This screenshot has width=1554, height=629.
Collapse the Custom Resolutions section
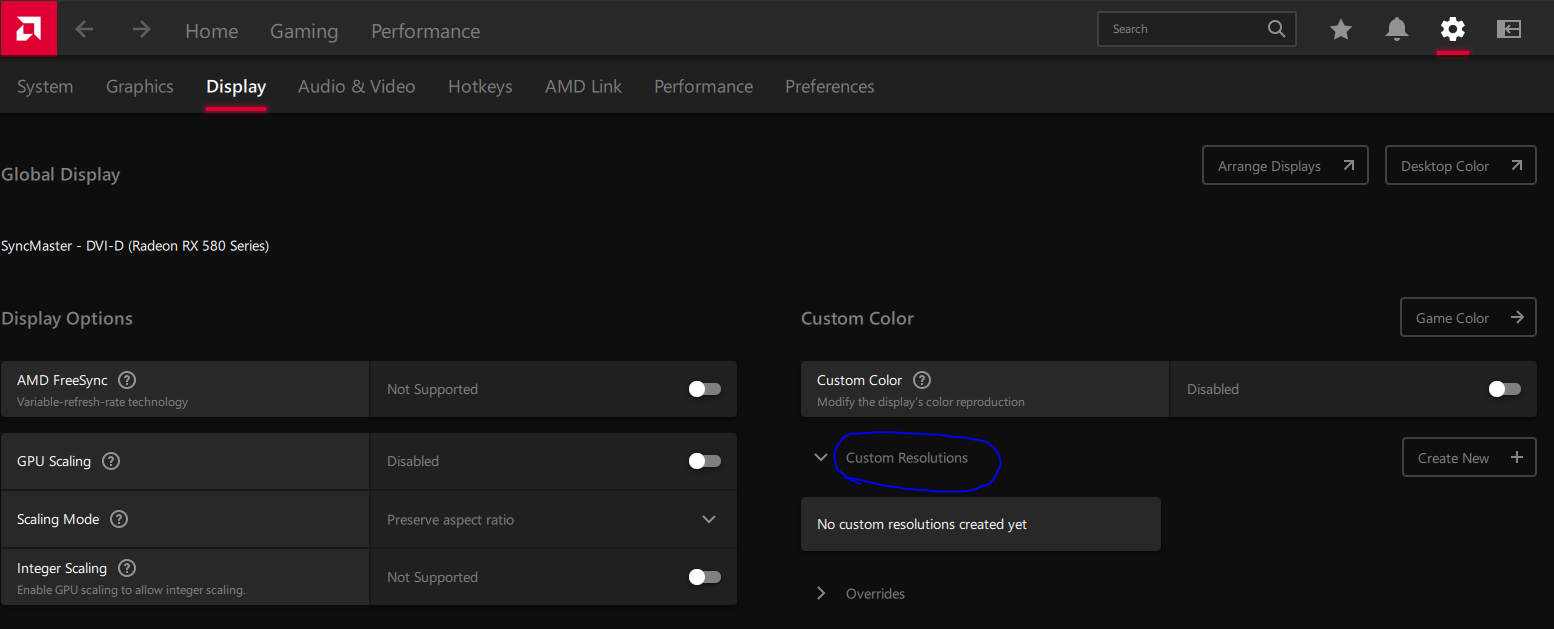[x=821, y=458]
